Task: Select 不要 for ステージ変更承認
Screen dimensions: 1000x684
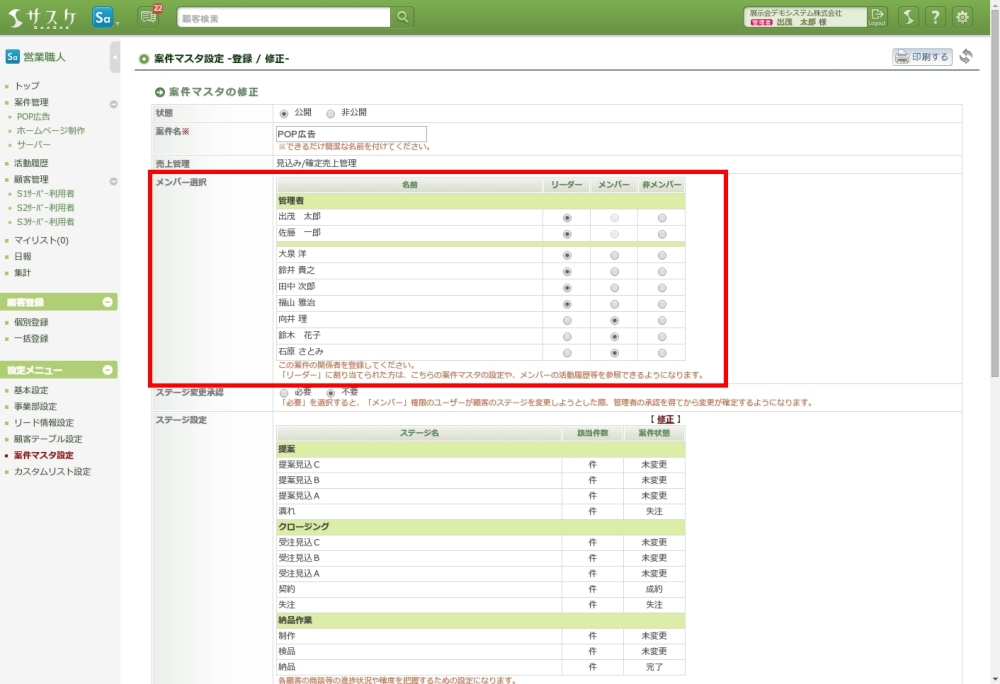Action: click(x=330, y=393)
